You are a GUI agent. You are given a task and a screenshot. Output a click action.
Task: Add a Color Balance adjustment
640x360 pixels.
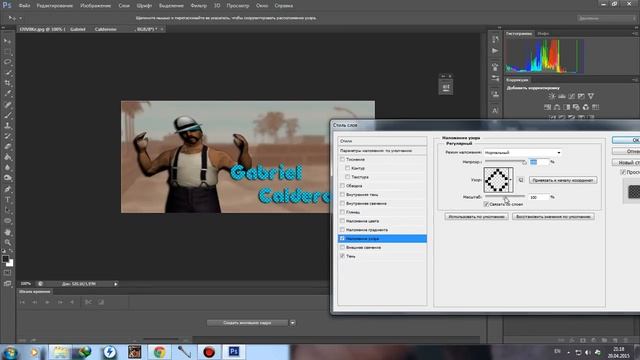557,107
